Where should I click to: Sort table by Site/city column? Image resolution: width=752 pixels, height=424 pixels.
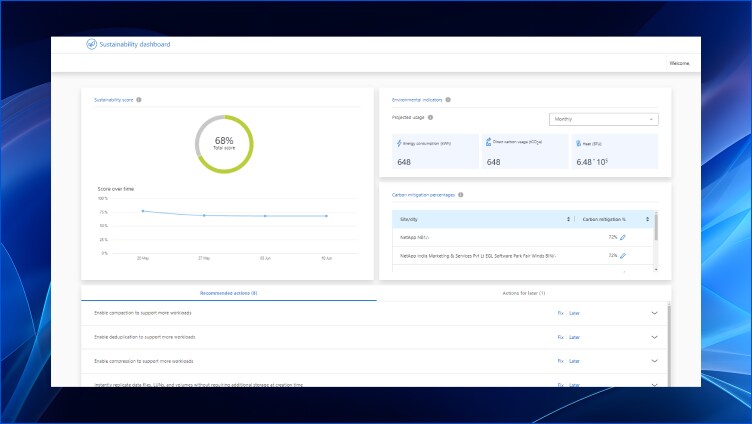click(x=568, y=219)
